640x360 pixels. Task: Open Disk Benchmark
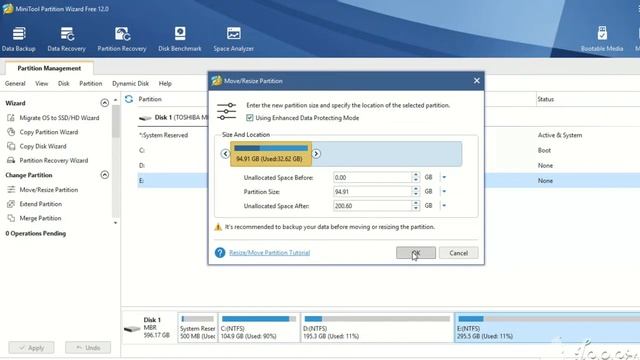(180, 39)
